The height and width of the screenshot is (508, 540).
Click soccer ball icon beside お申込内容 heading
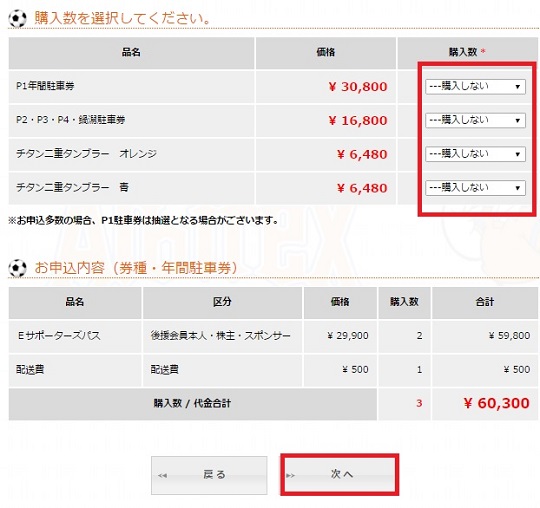[x=17, y=268]
